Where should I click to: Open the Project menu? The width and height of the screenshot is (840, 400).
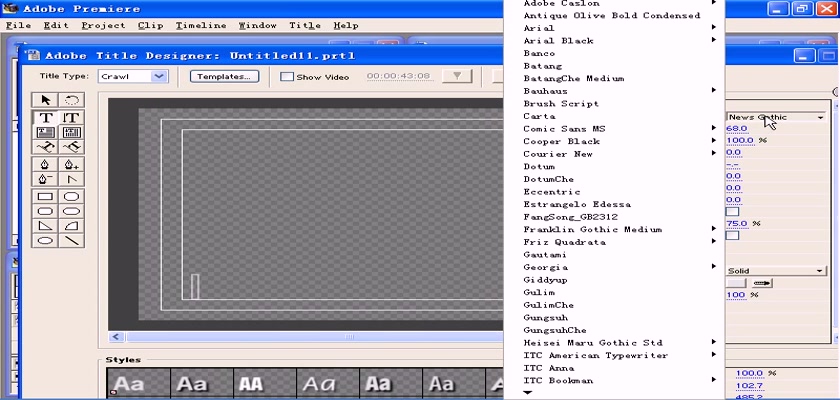[103, 25]
